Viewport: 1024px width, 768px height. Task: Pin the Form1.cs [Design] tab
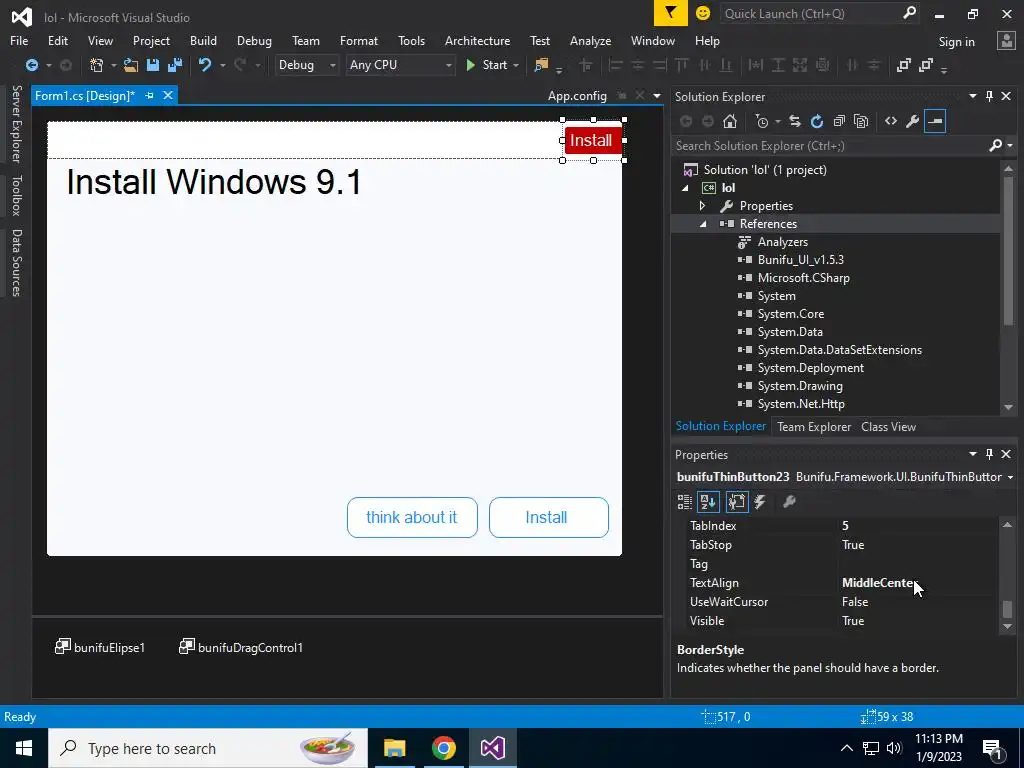click(150, 95)
